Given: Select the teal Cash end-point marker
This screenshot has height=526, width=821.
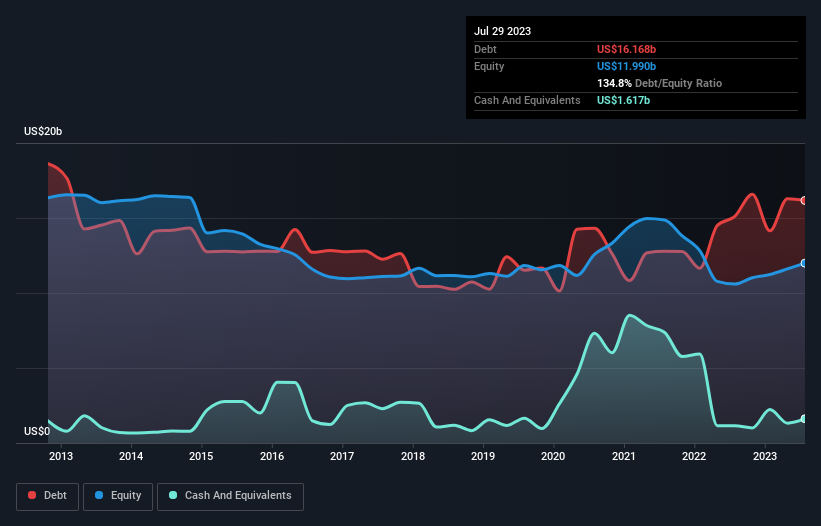Looking at the screenshot, I should point(804,419).
